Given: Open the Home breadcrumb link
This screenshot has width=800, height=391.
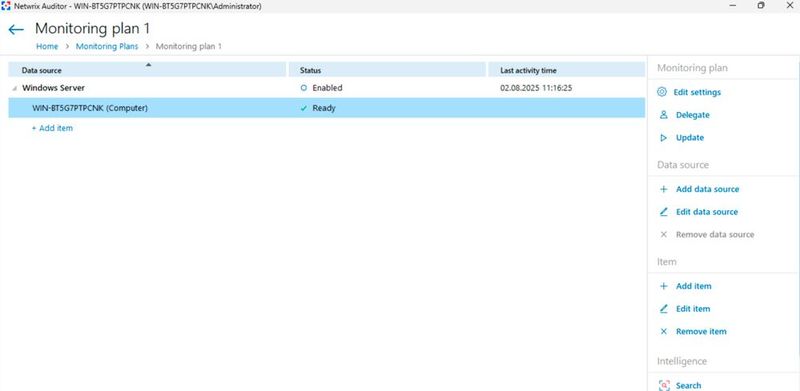Looking at the screenshot, I should tap(47, 46).
